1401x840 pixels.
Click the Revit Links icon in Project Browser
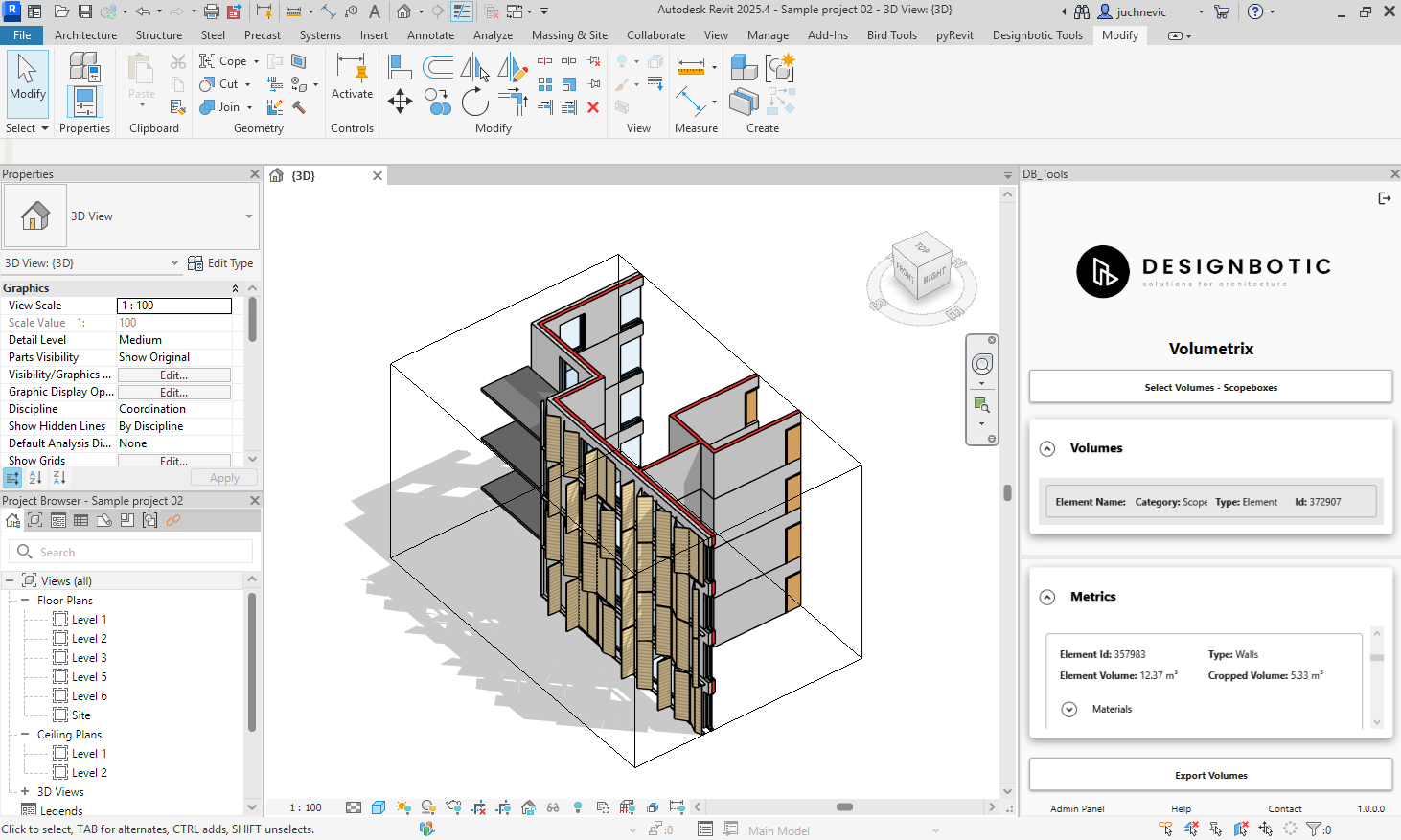[x=173, y=520]
